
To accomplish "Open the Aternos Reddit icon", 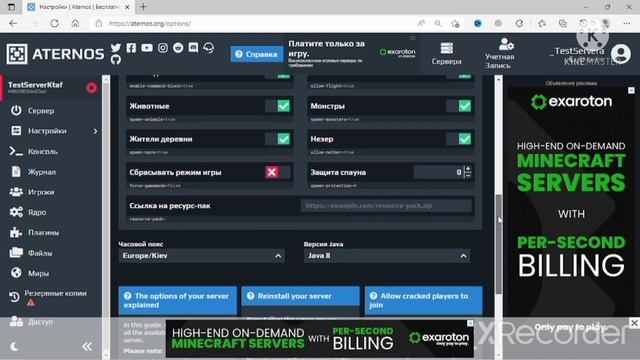I will click(178, 48).
